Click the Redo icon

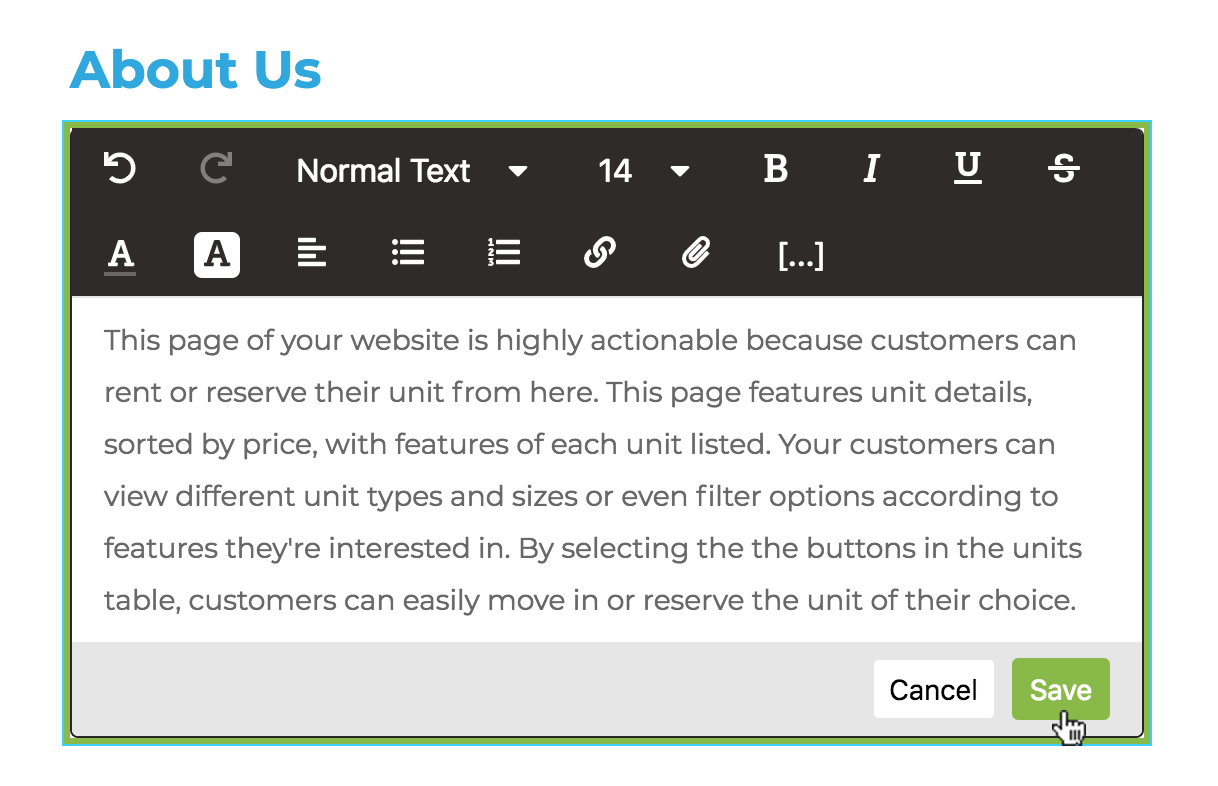(x=216, y=169)
